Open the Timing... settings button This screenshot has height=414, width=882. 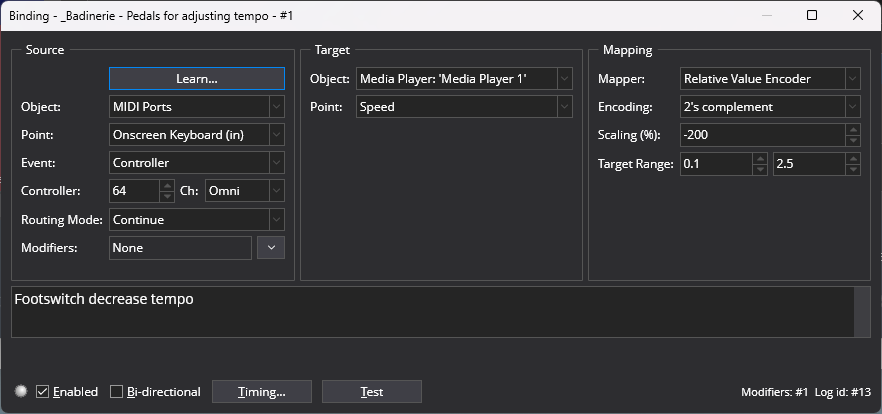(262, 391)
